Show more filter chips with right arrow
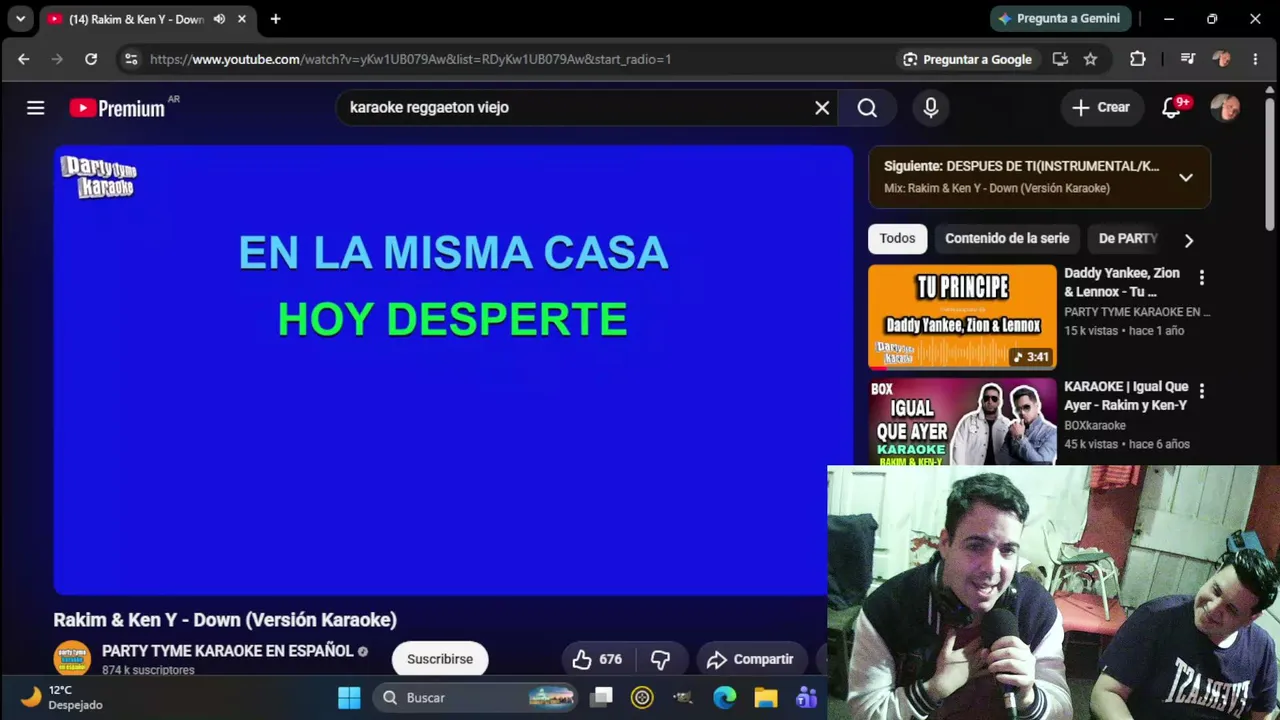 1188,240
